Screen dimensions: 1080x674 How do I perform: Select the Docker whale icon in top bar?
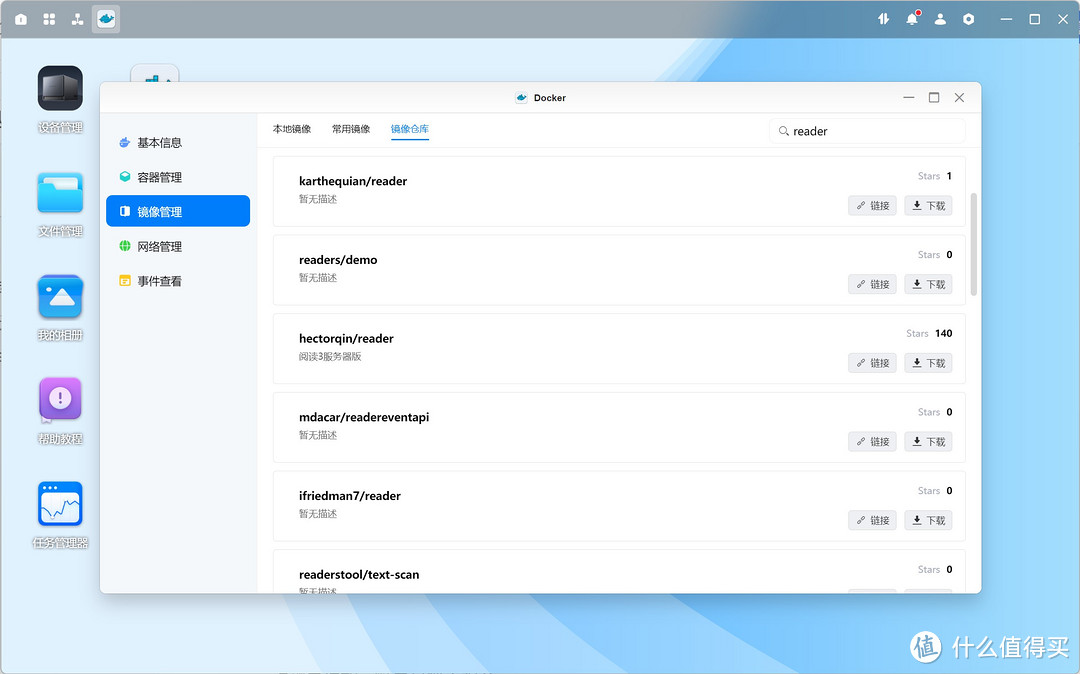click(106, 19)
